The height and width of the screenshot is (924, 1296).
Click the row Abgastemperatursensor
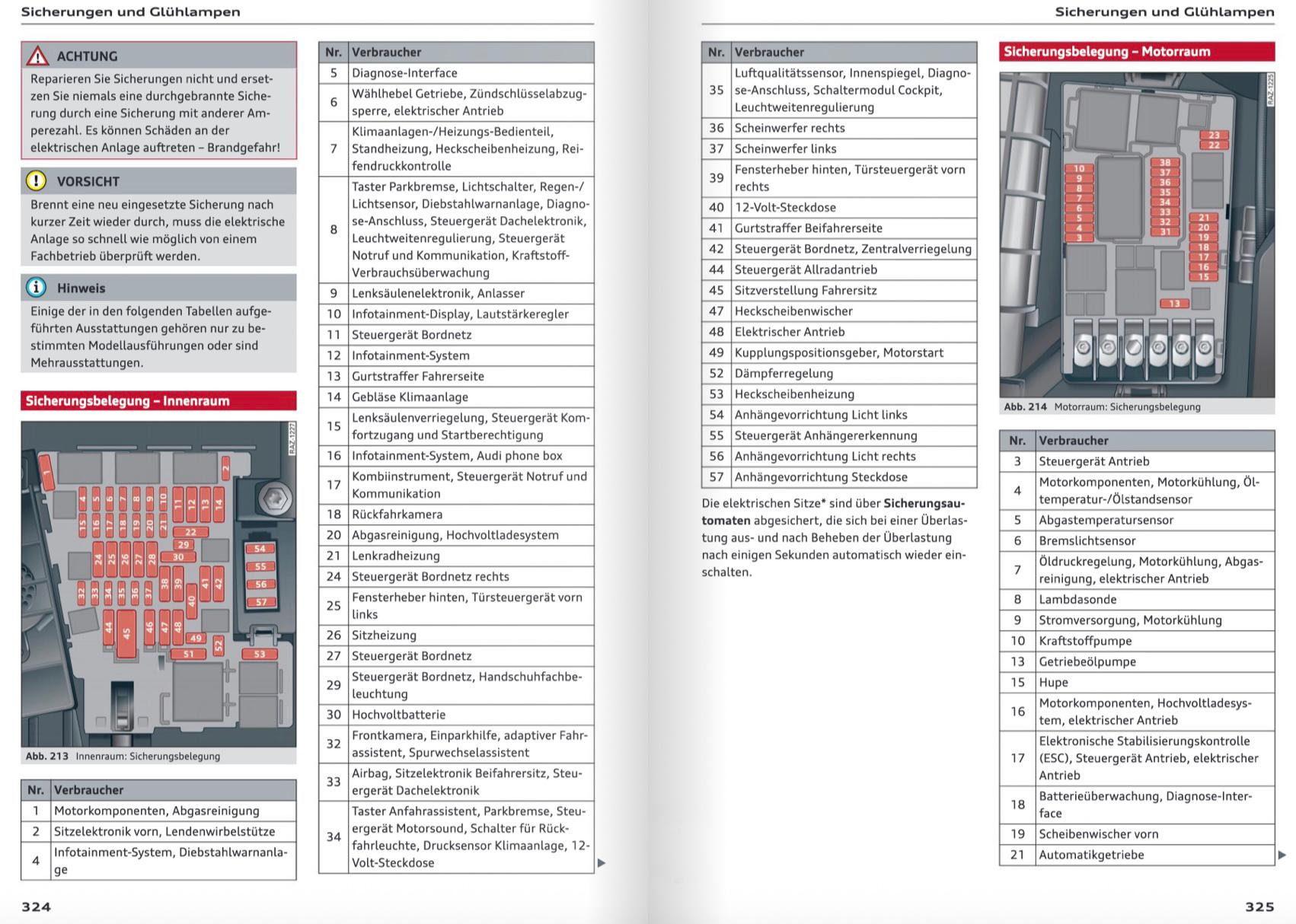tap(1137, 521)
